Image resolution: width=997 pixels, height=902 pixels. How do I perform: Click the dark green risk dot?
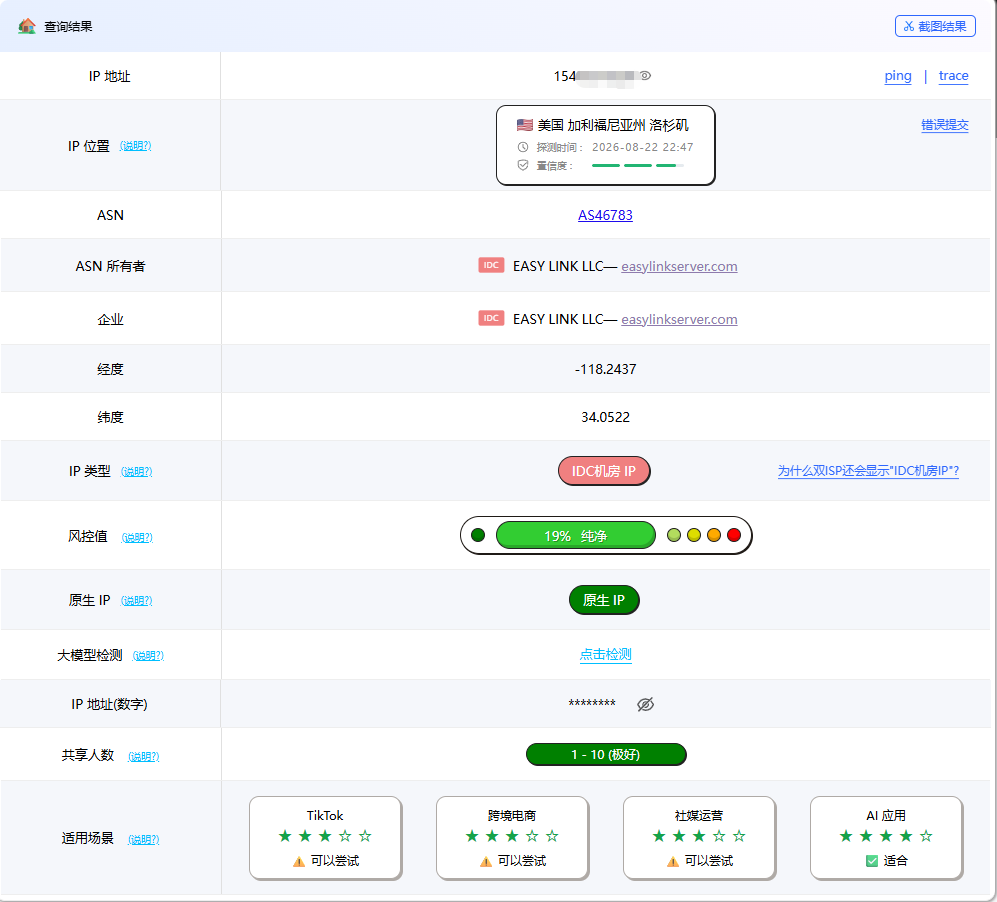click(478, 535)
